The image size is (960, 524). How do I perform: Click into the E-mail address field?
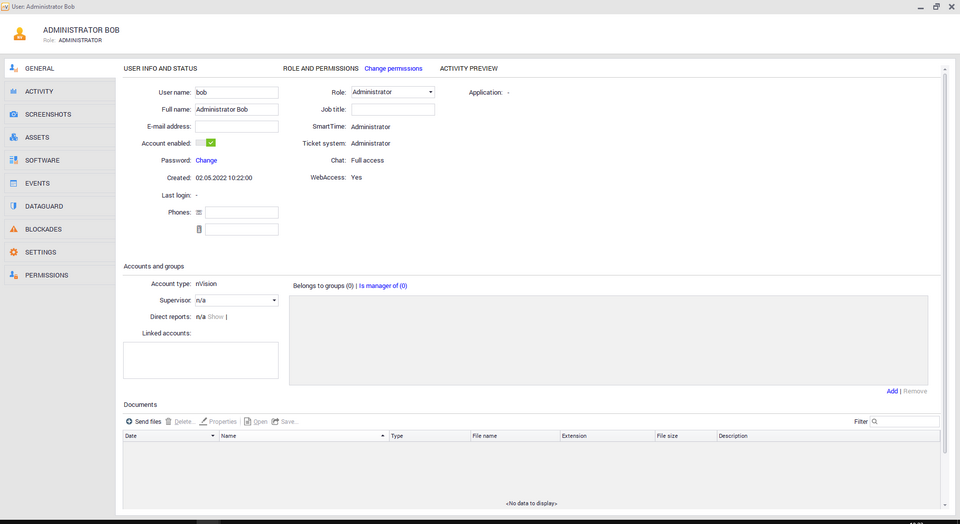(236, 126)
